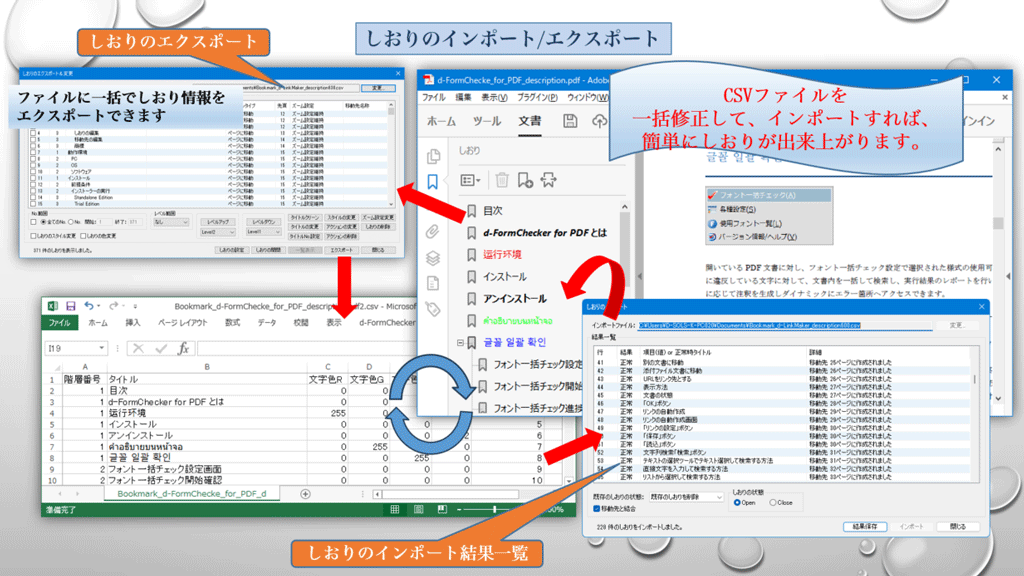Screen dimensions: 1024x576
Task: Click the save floppy icon in Acrobat toolbar
Action: (x=571, y=121)
